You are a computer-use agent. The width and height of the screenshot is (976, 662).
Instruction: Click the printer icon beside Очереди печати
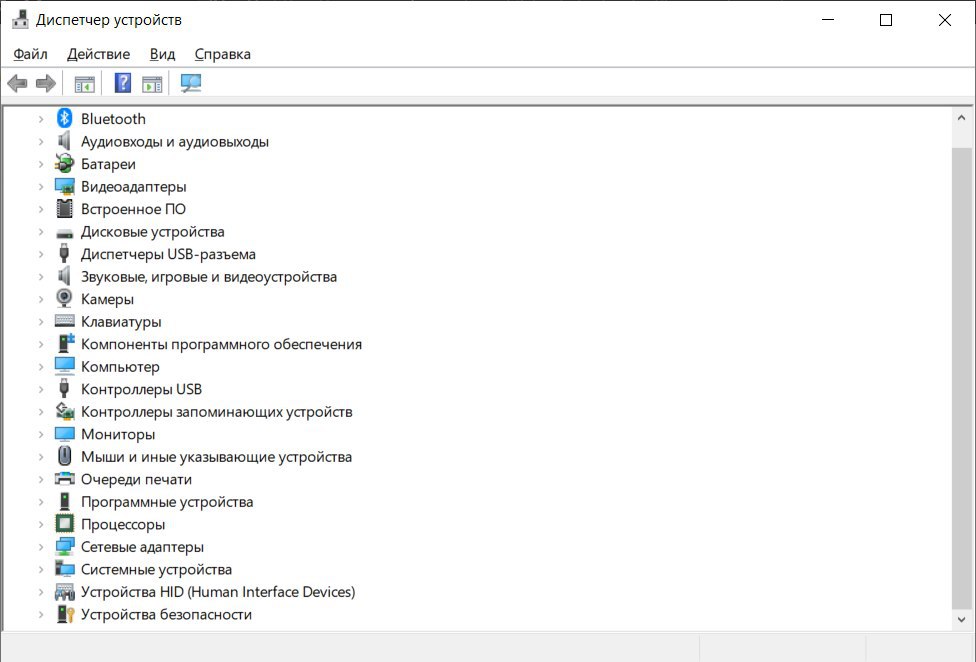click(64, 478)
